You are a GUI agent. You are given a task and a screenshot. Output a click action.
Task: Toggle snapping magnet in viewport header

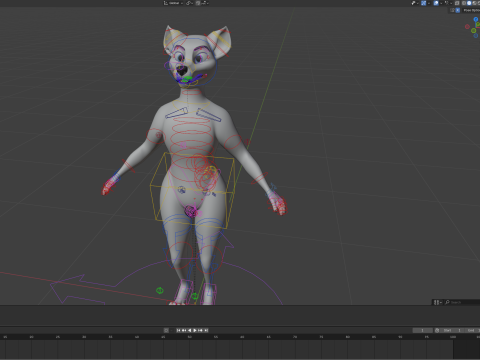click(x=198, y=3)
